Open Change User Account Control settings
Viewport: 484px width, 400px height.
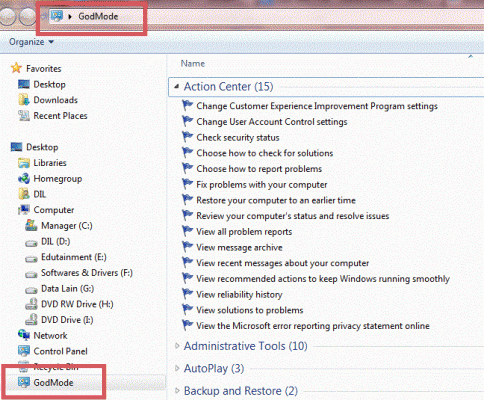pyautogui.click(x=272, y=122)
